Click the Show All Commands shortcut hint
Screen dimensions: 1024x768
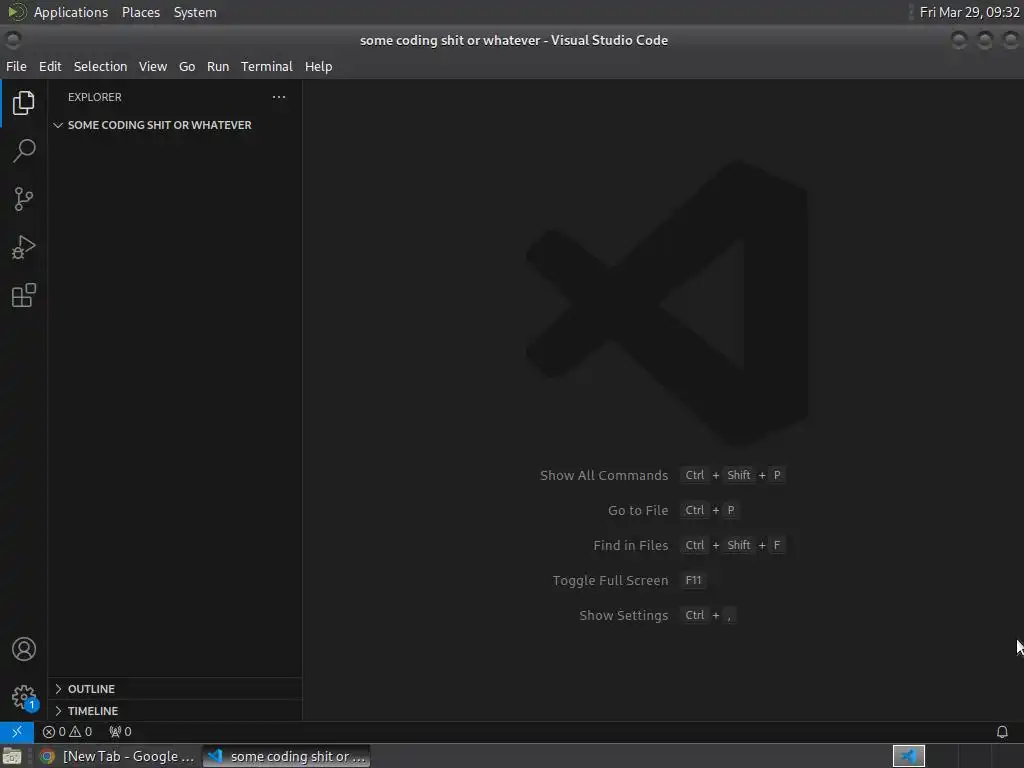[662, 475]
